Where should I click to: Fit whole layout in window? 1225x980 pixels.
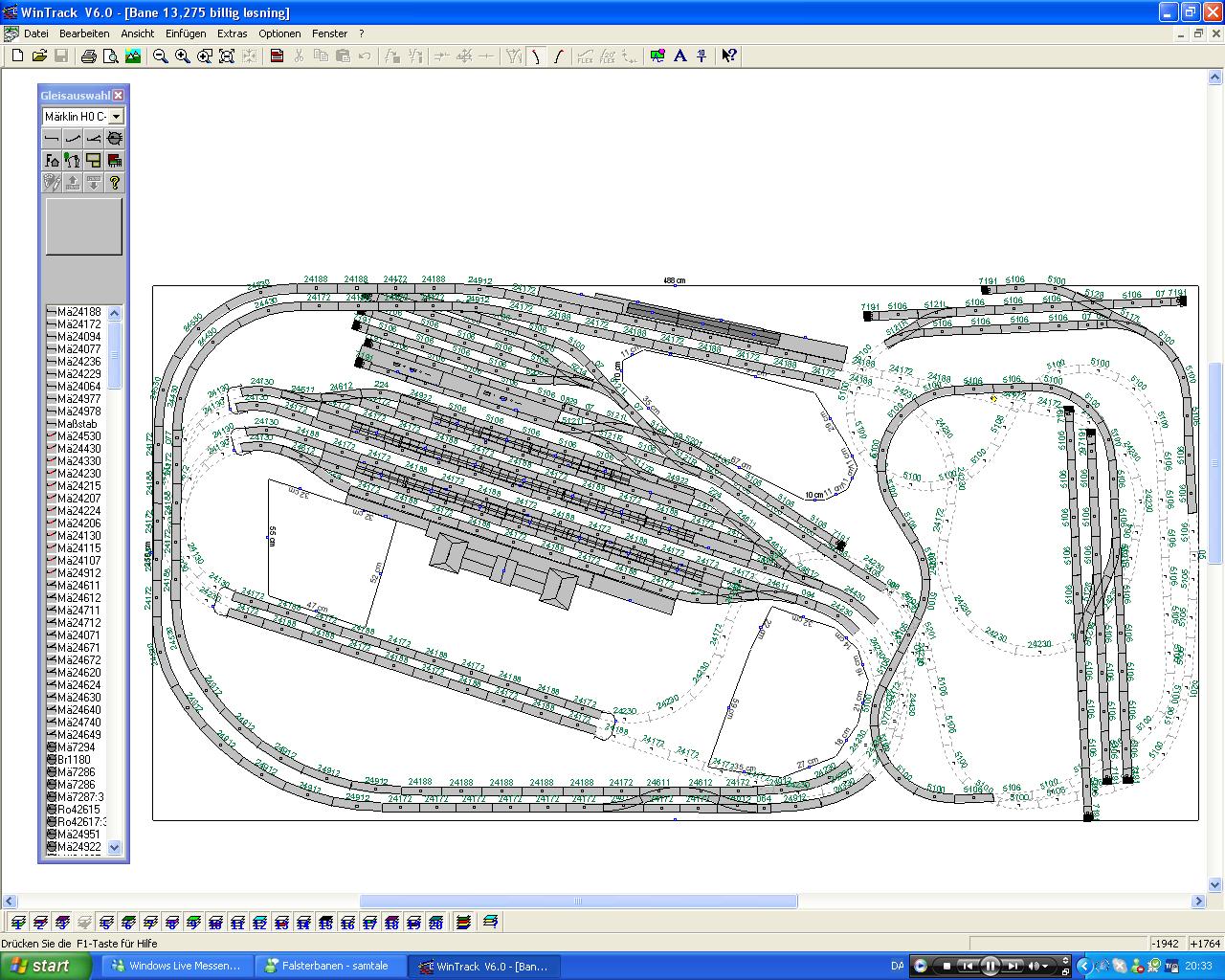(x=227, y=56)
